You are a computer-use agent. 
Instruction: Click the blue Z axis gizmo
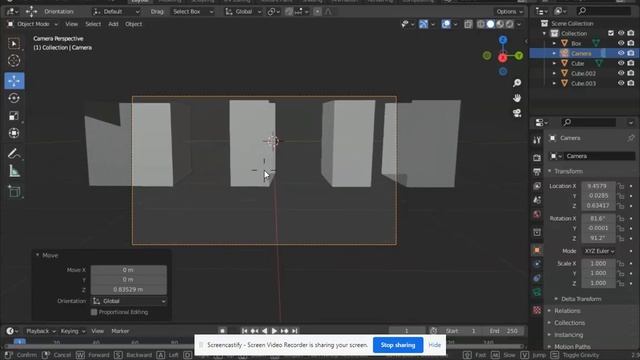tap(503, 40)
